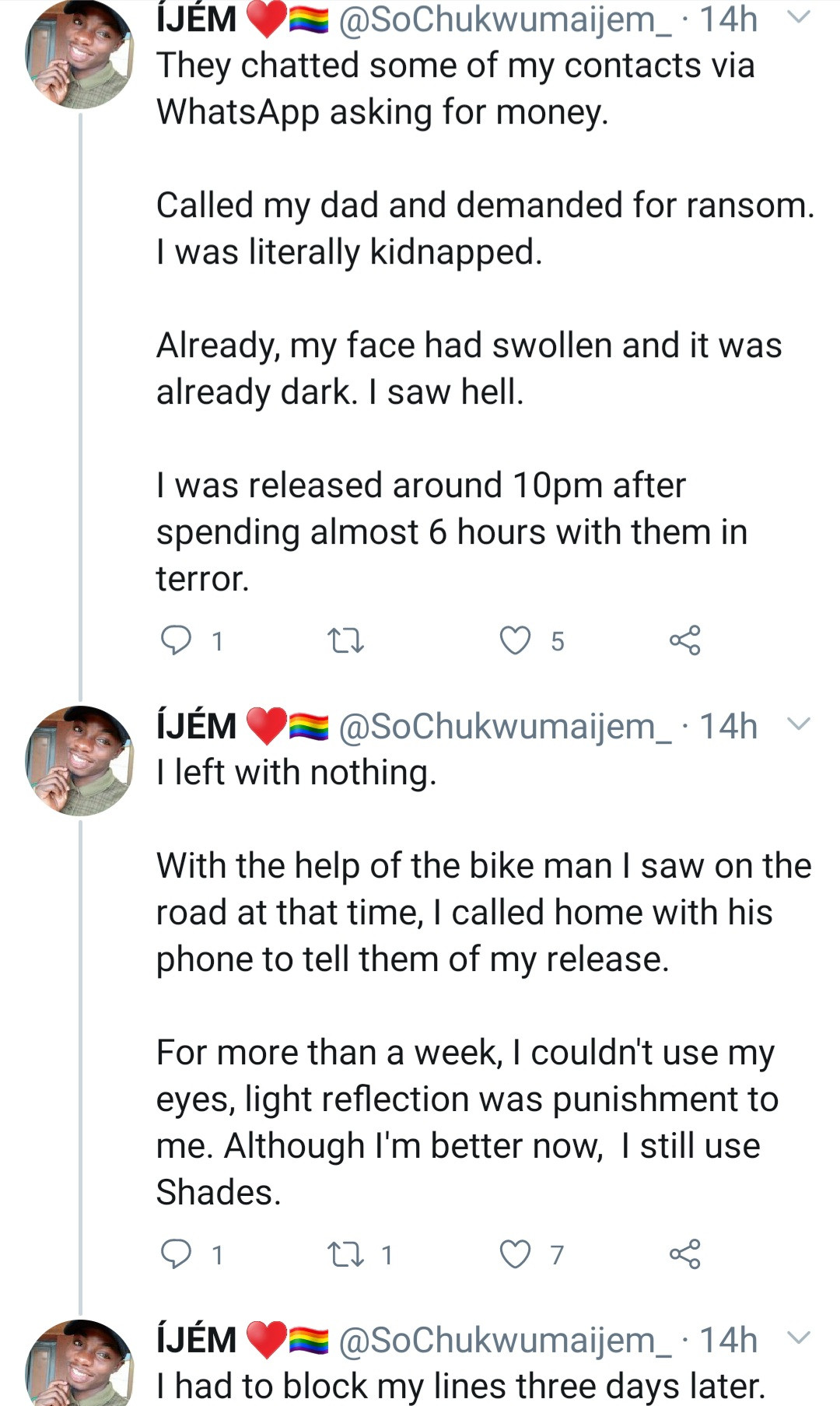
Task: Tap ÍJÉM display name on "block my lines" tweet
Action: click(197, 1340)
